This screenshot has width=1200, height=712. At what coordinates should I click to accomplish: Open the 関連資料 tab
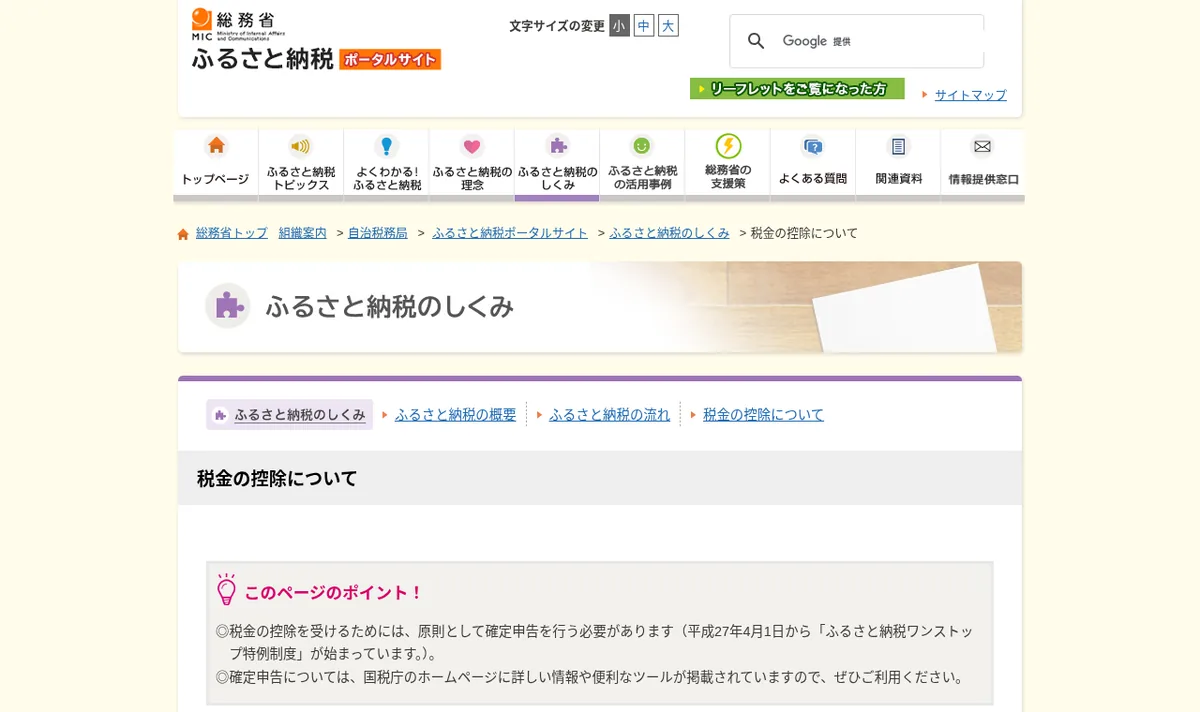click(x=898, y=165)
